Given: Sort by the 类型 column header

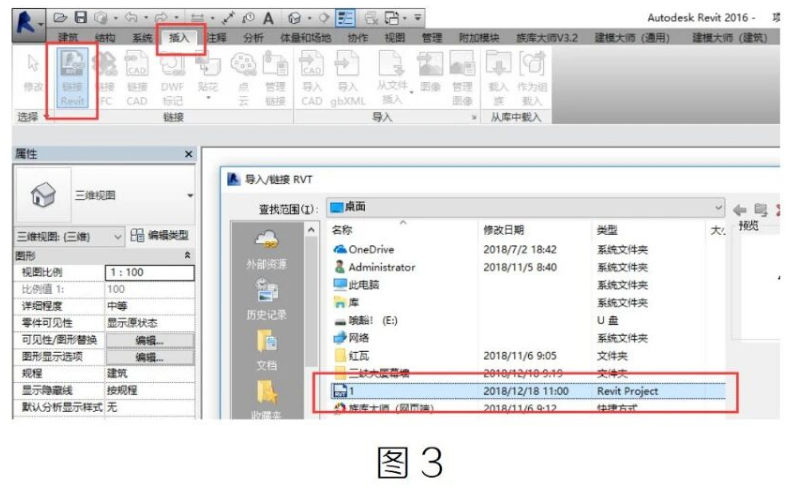Looking at the screenshot, I should (x=607, y=230).
